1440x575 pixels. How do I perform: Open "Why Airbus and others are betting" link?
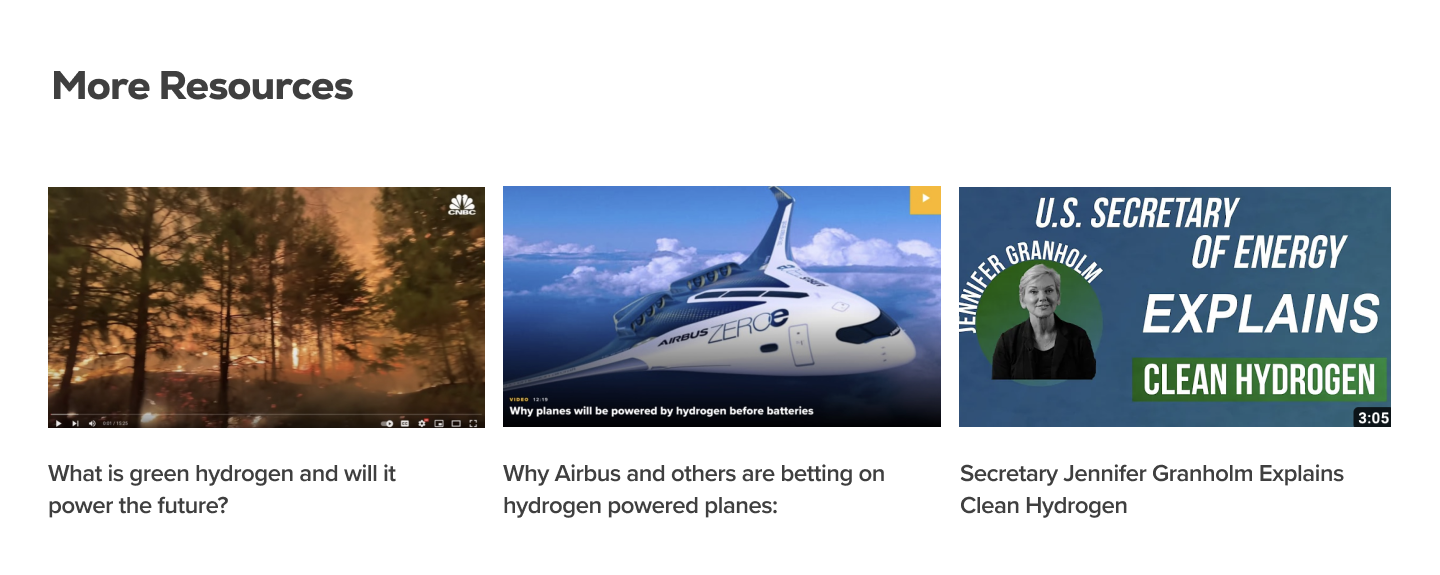694,489
